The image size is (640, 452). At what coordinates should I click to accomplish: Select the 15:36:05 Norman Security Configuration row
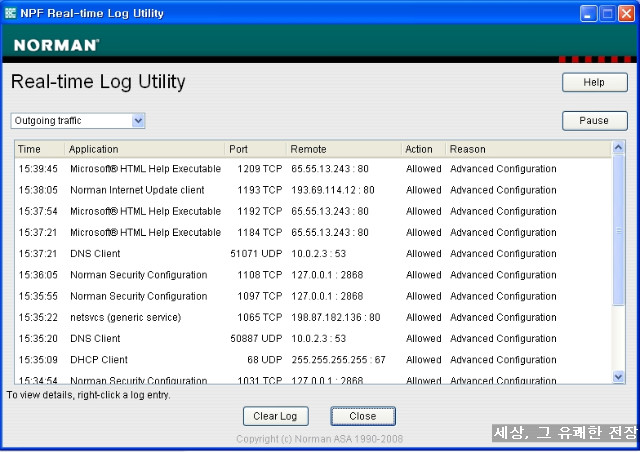coord(313,275)
